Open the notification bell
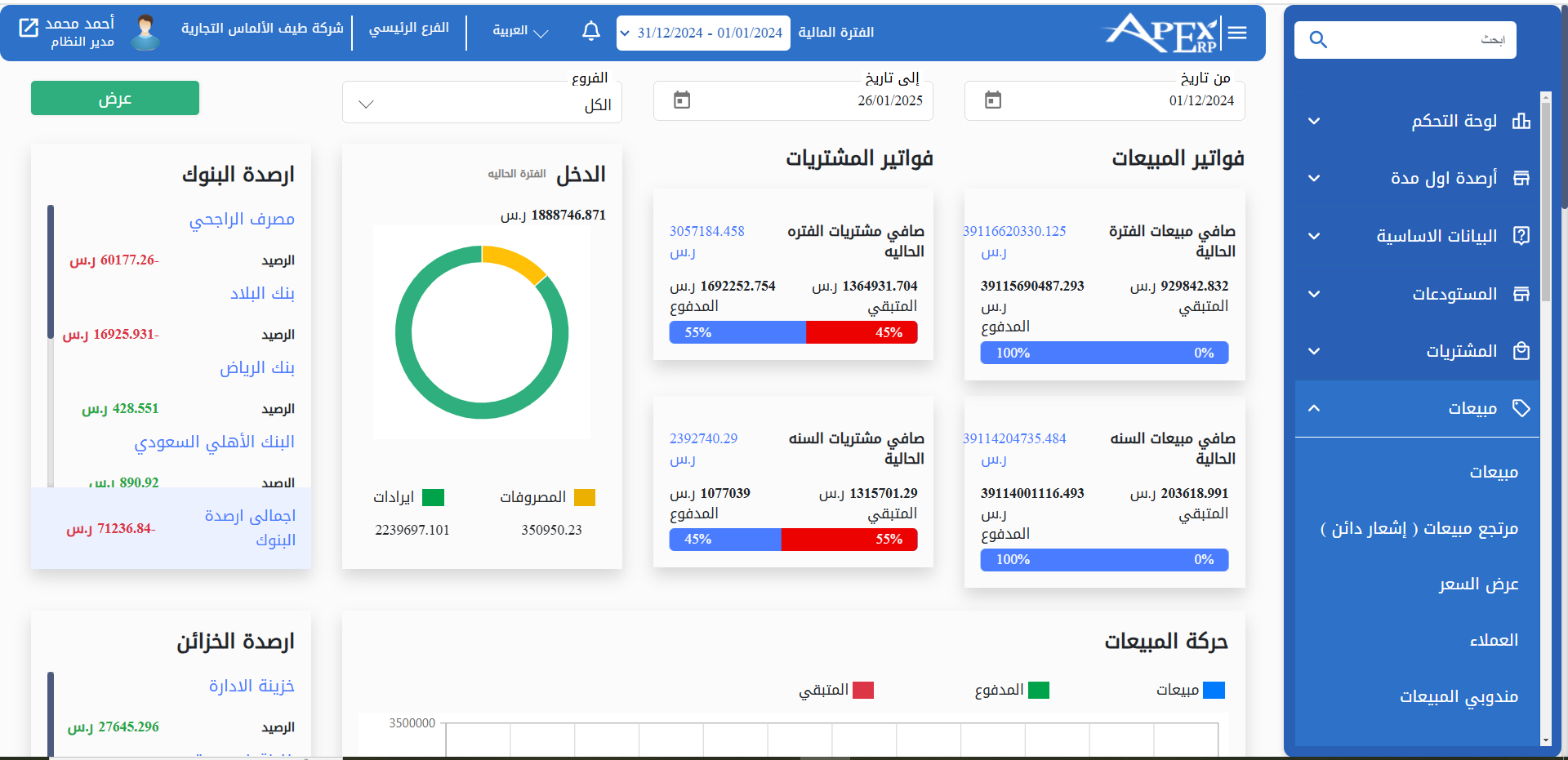 tap(590, 31)
